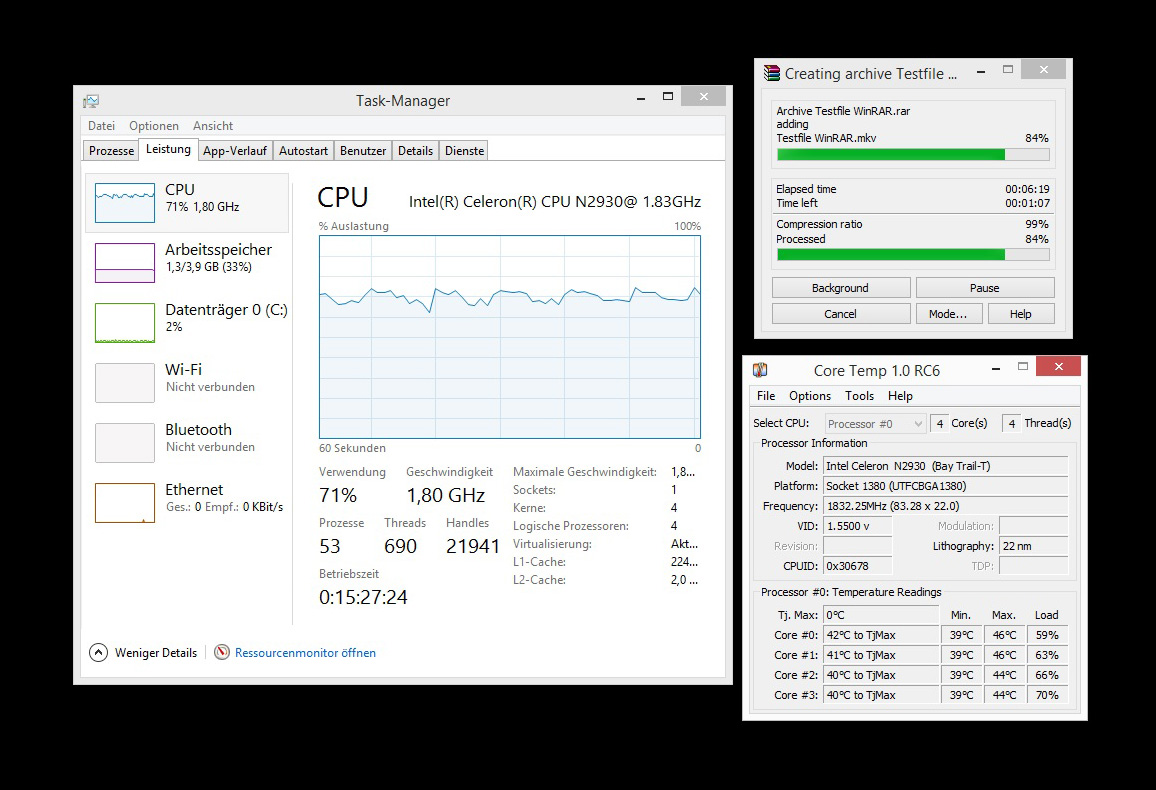Click the CPU usage graph in Task-Manager
This screenshot has width=1156, height=790.
click(x=509, y=337)
